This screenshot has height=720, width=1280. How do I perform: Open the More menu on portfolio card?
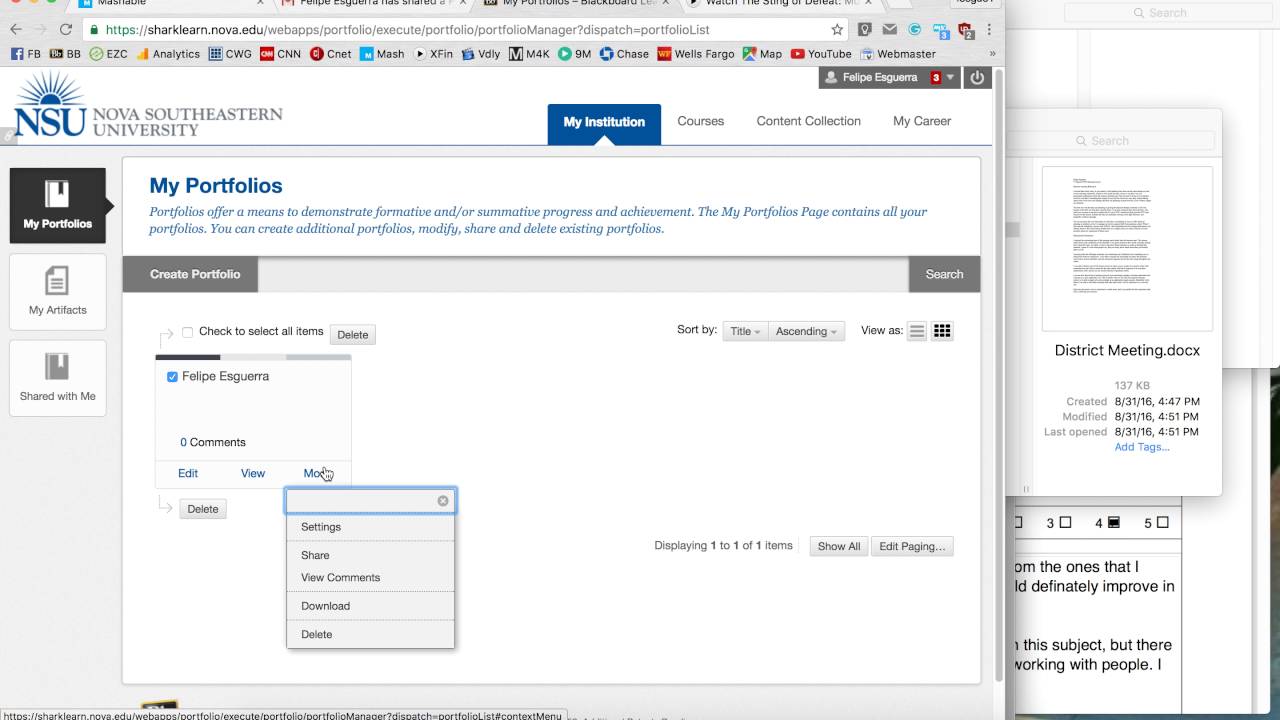[317, 473]
